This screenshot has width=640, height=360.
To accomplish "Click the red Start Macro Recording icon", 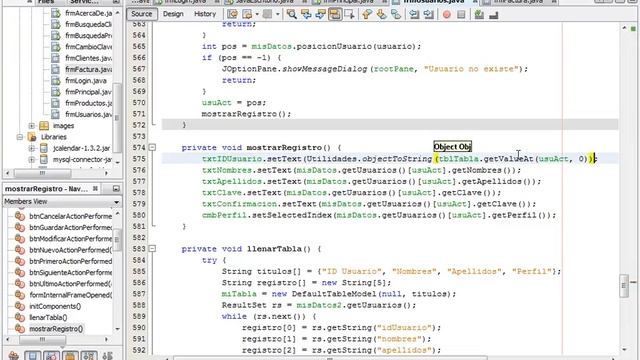I will [x=447, y=15].
